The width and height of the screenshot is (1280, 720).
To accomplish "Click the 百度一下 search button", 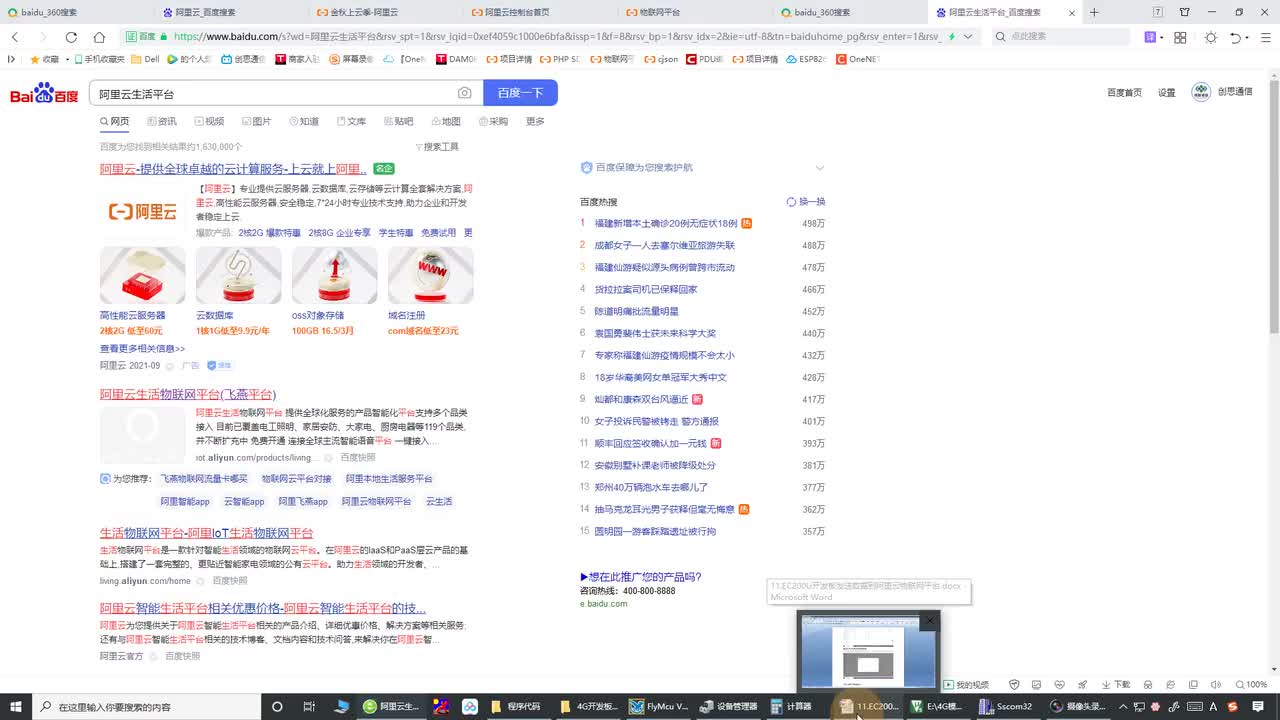I will click(520, 93).
